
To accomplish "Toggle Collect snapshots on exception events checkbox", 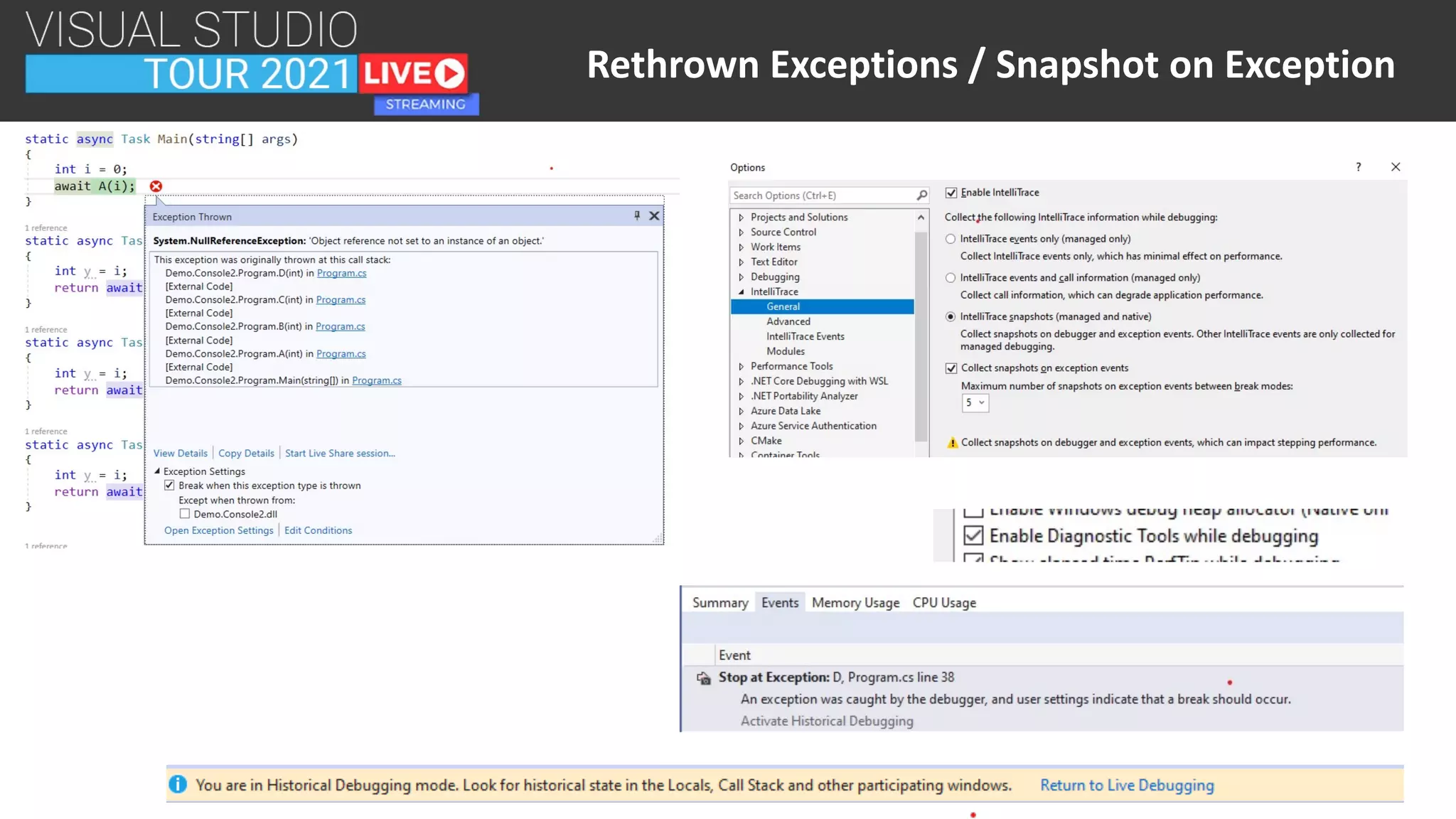I will tap(951, 368).
